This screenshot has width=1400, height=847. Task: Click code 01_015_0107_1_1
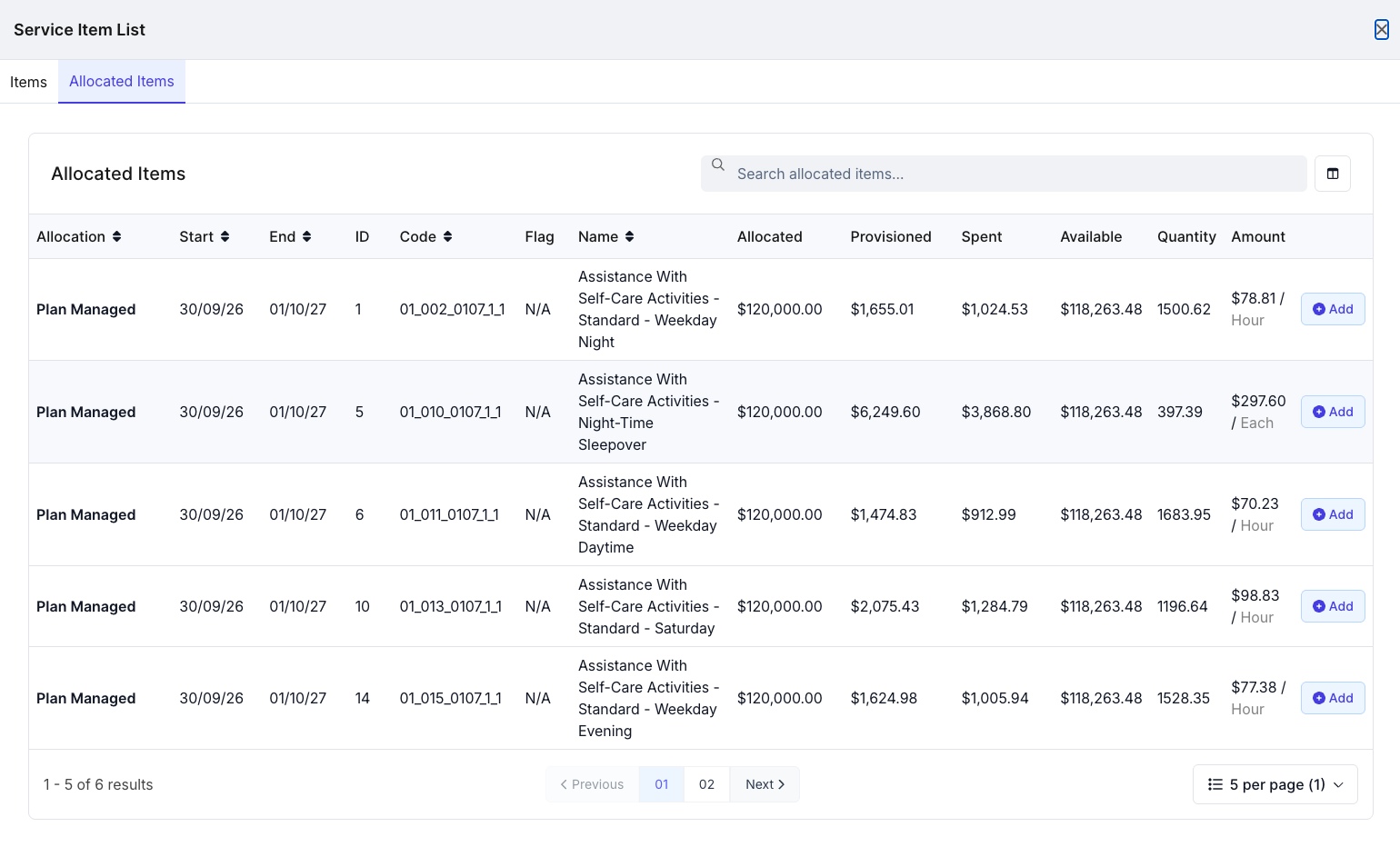point(450,698)
